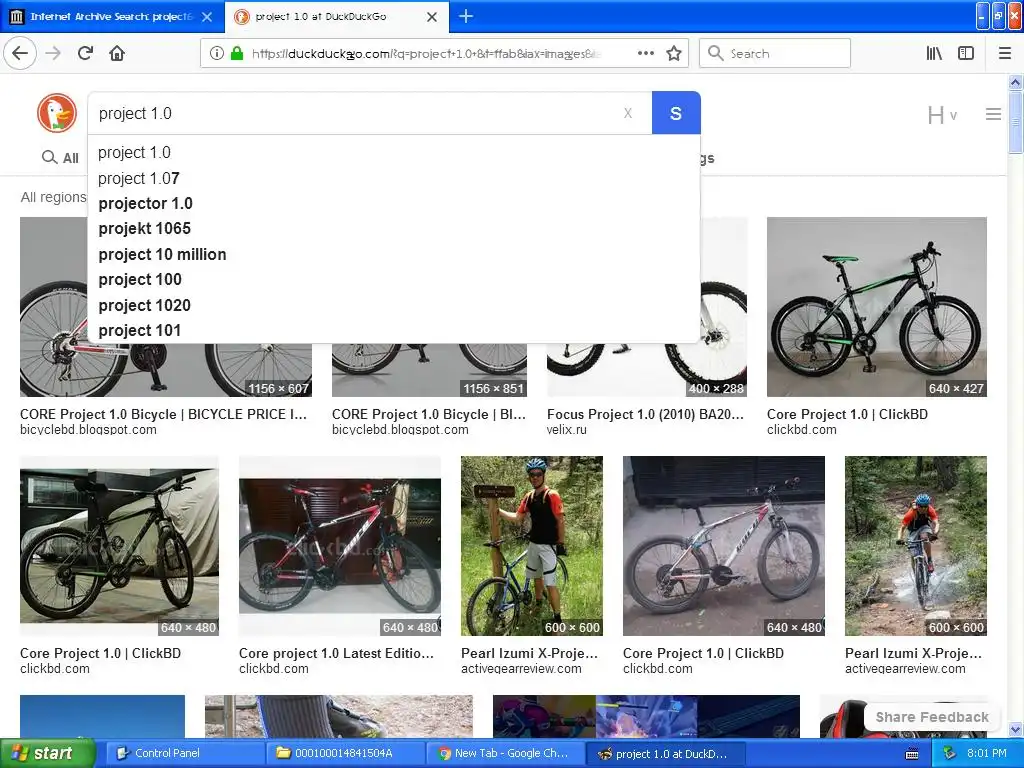
Task: Open the DuckDuckGo side menu icon
Action: pyautogui.click(x=993, y=114)
